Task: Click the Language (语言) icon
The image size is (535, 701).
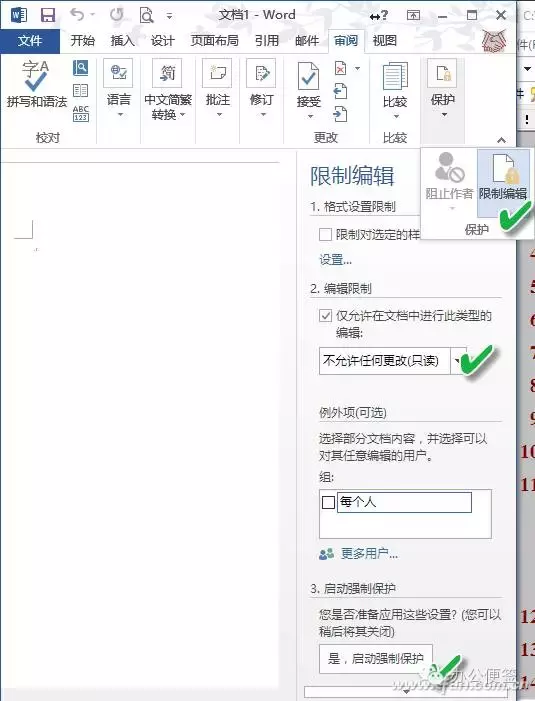Action: point(118,72)
